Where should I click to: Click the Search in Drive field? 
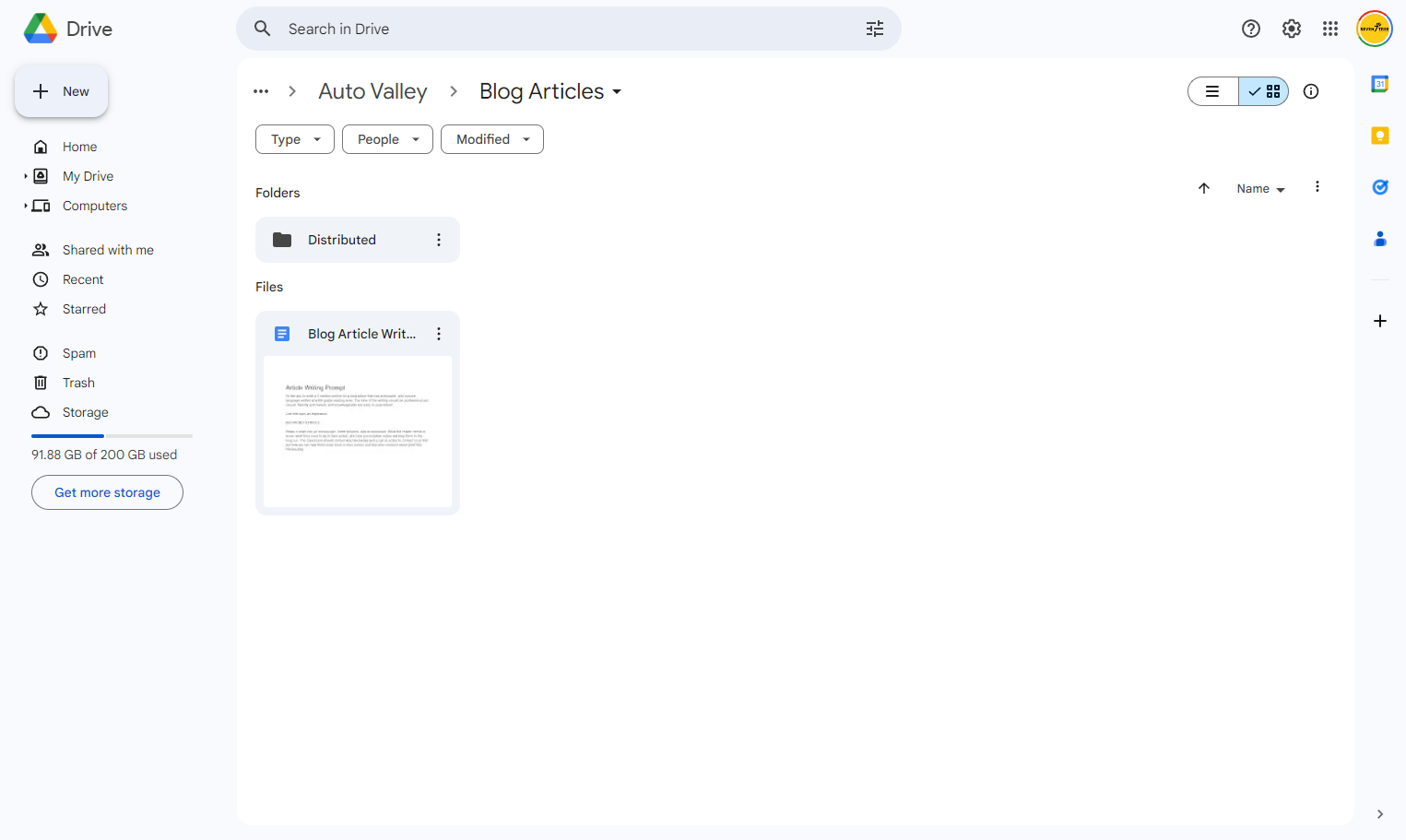569,29
